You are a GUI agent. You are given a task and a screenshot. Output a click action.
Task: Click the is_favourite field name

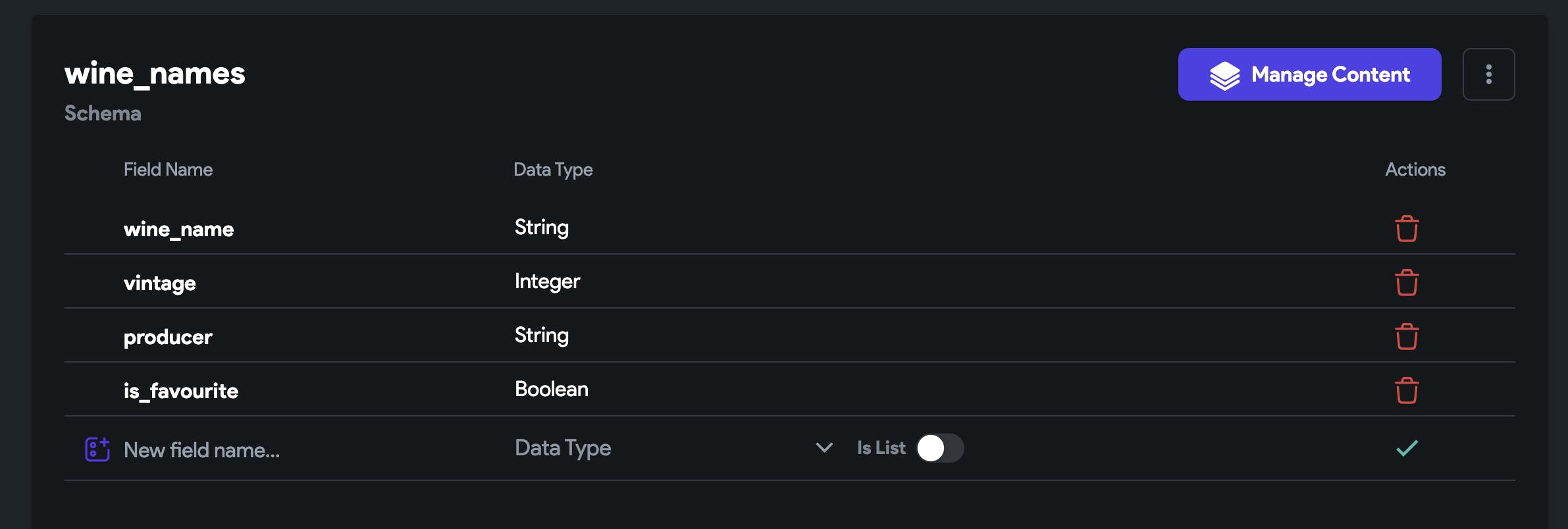tap(181, 391)
